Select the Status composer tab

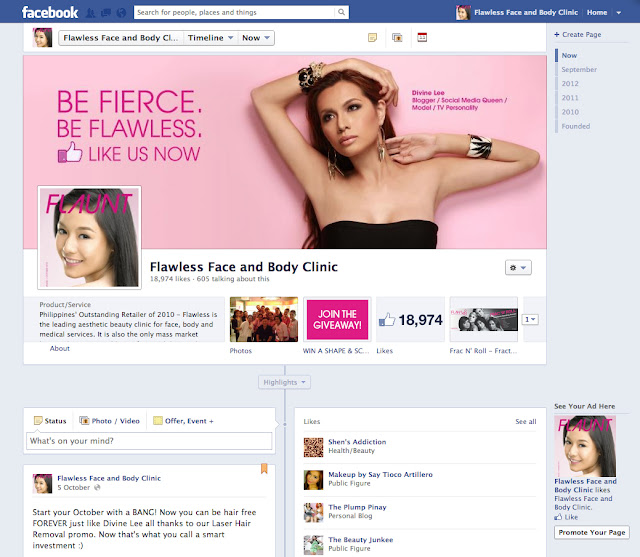(x=50, y=421)
